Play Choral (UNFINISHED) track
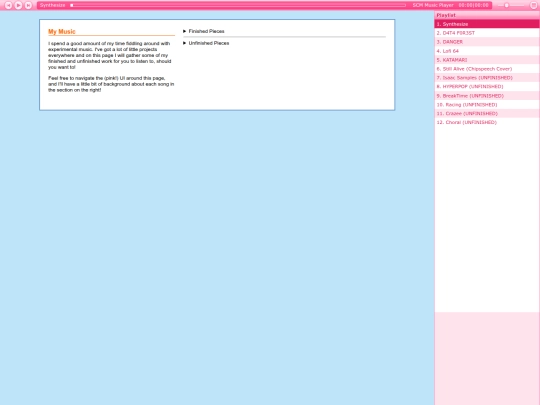 click(x=487, y=122)
